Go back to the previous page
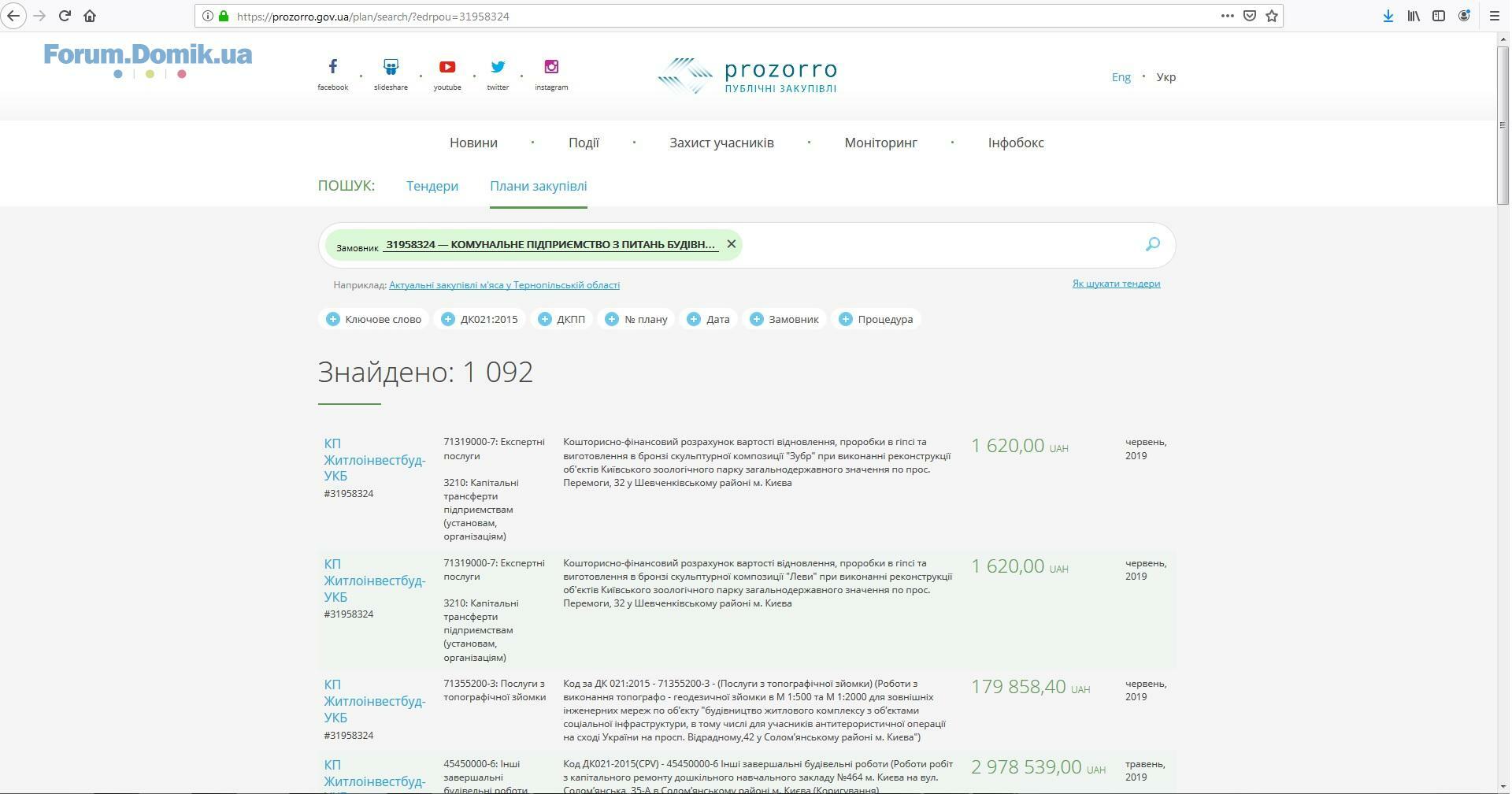The image size is (1512, 794). [13, 16]
